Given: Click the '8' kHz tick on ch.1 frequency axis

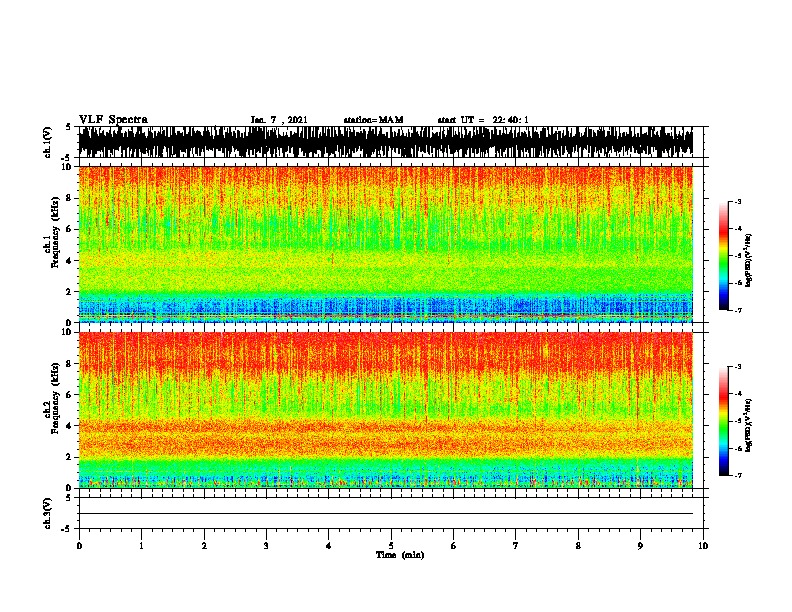Looking at the screenshot, I should click(x=69, y=198).
